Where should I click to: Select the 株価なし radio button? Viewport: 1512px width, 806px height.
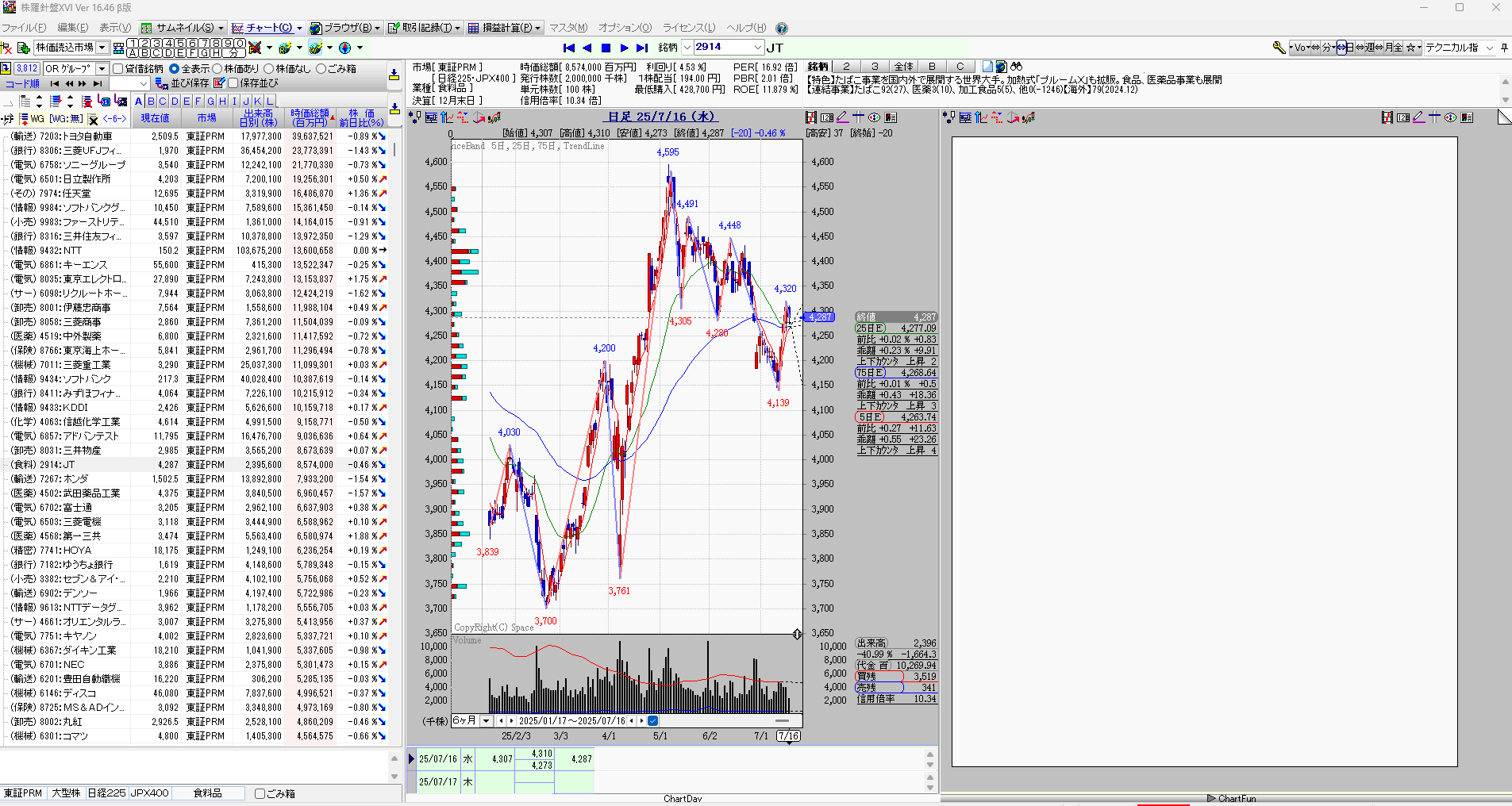click(x=268, y=69)
